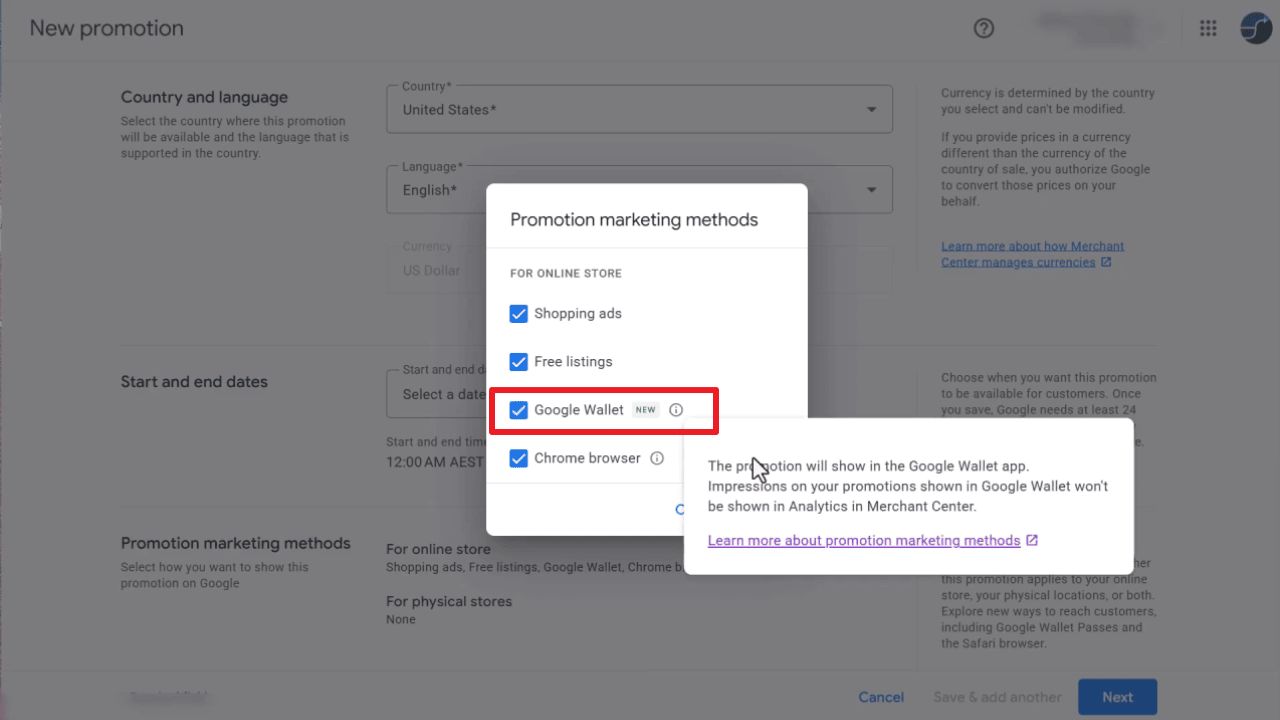The height and width of the screenshot is (720, 1280).
Task: Disable the Google Wallet checkbox
Action: tap(518, 410)
